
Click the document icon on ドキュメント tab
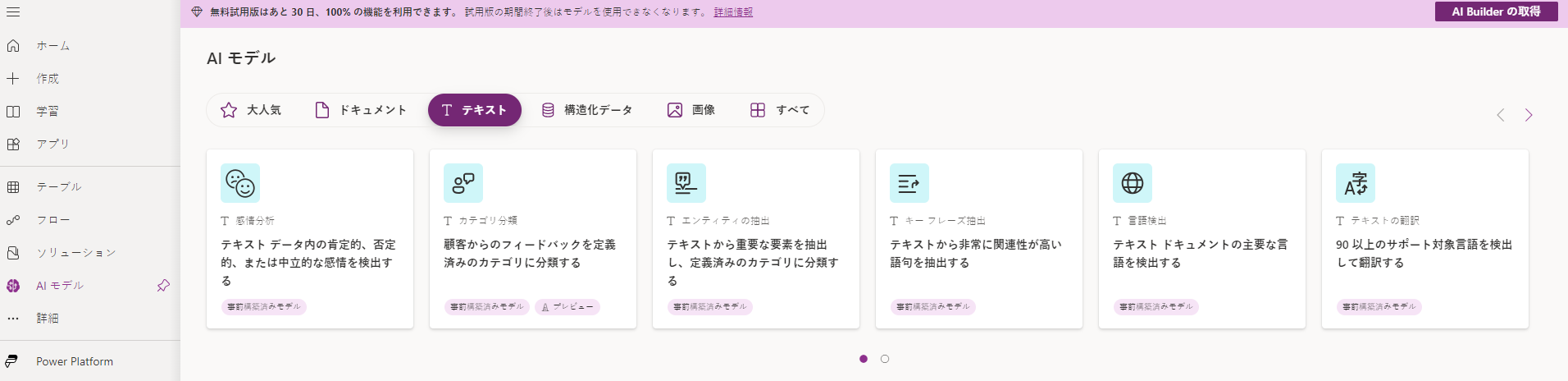[322, 110]
